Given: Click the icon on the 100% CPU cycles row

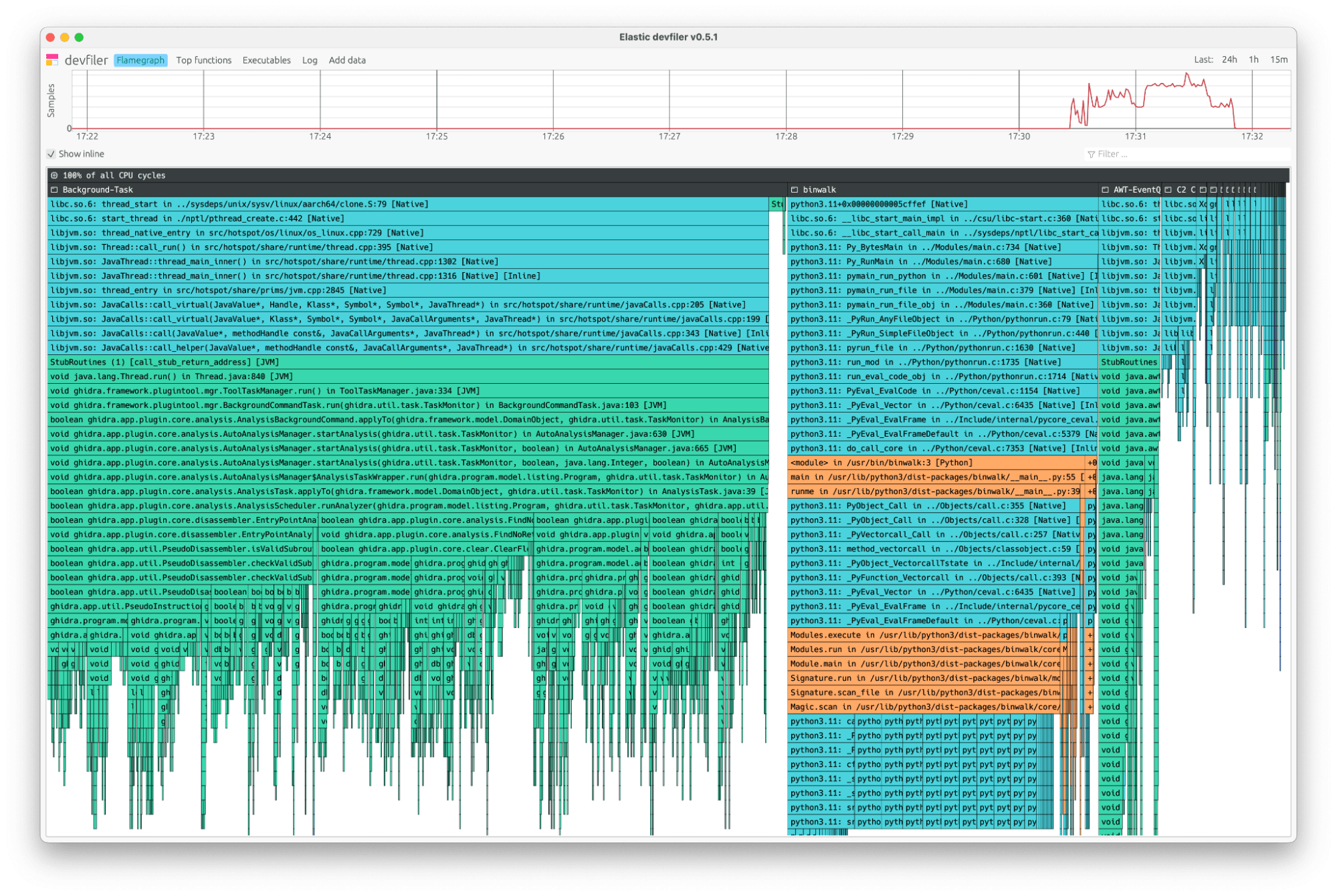Looking at the screenshot, I should [54, 175].
